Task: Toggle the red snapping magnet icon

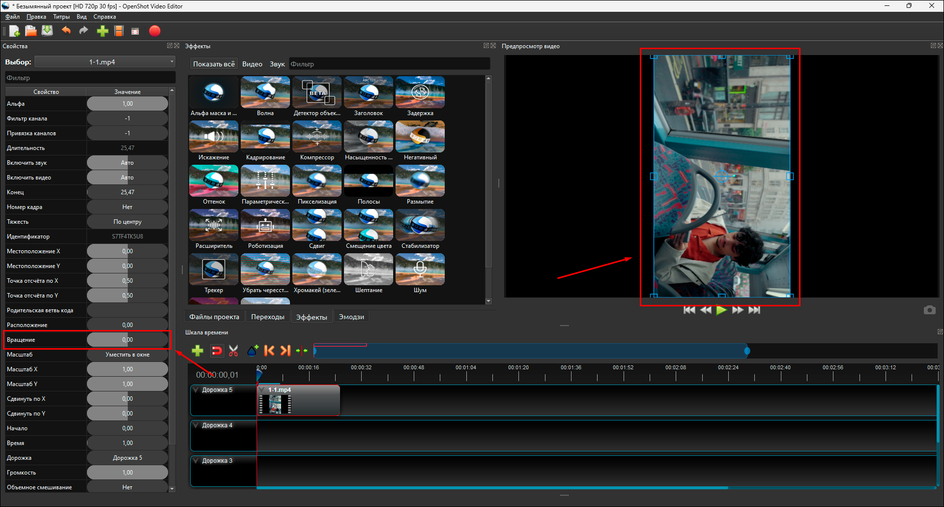Action: tap(216, 350)
